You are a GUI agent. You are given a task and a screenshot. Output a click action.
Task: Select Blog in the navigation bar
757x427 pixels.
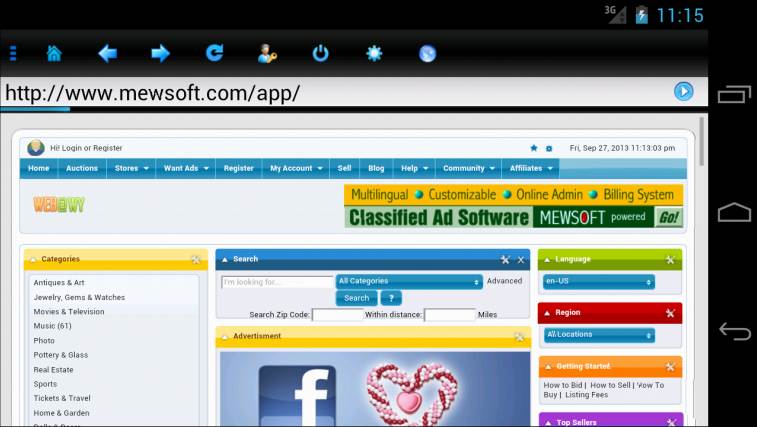376,168
